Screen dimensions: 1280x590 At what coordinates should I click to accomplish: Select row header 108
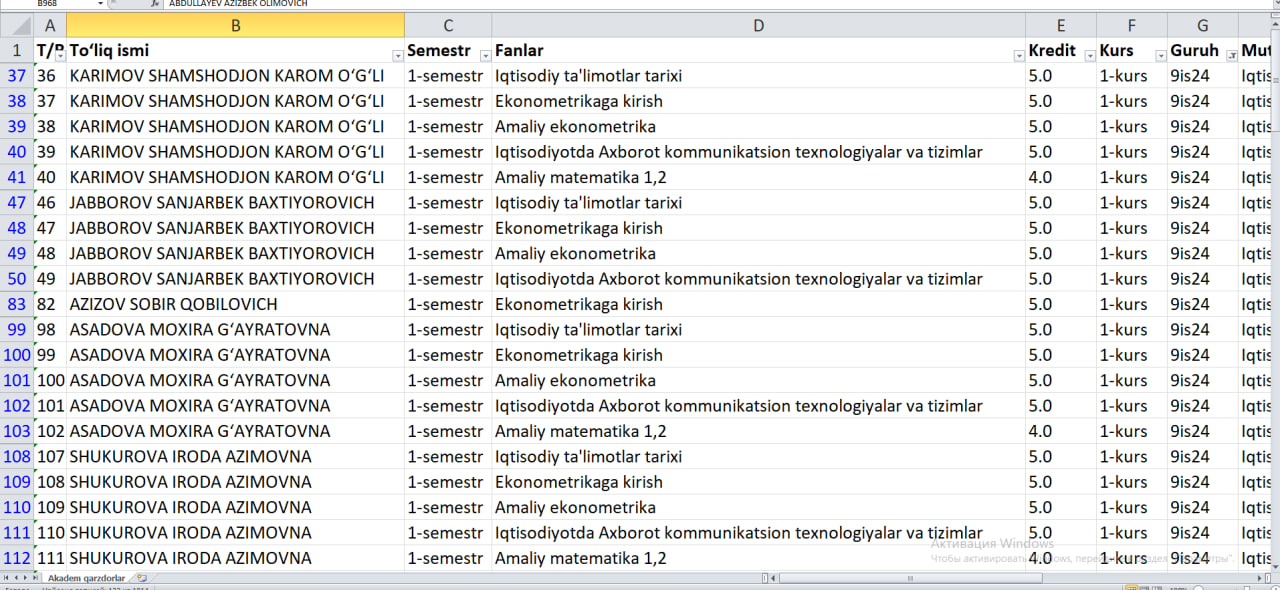(16, 457)
